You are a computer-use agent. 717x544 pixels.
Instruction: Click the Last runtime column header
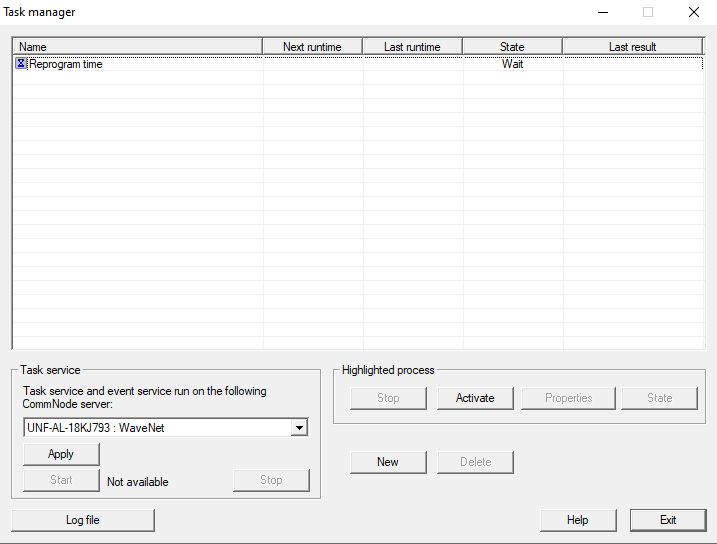(x=412, y=47)
